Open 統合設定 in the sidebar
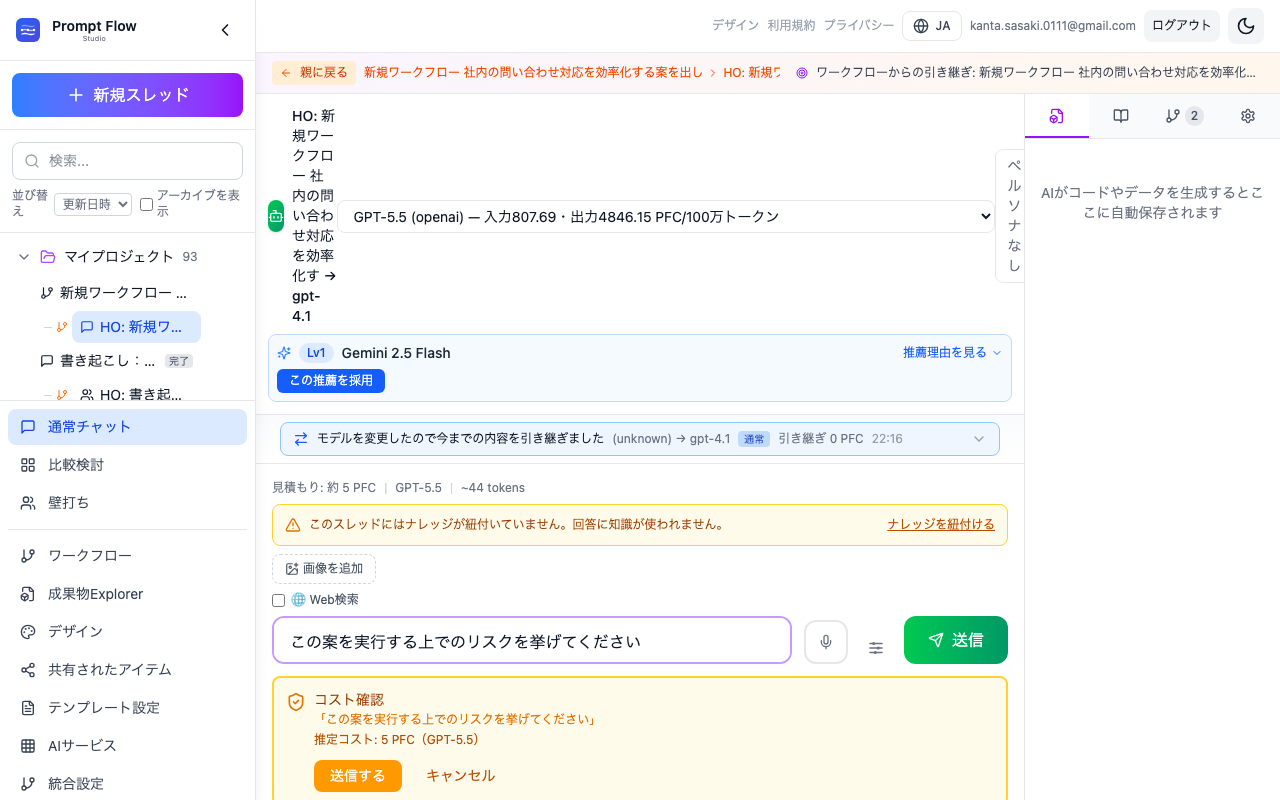Viewport: 1280px width, 800px height. click(127, 784)
